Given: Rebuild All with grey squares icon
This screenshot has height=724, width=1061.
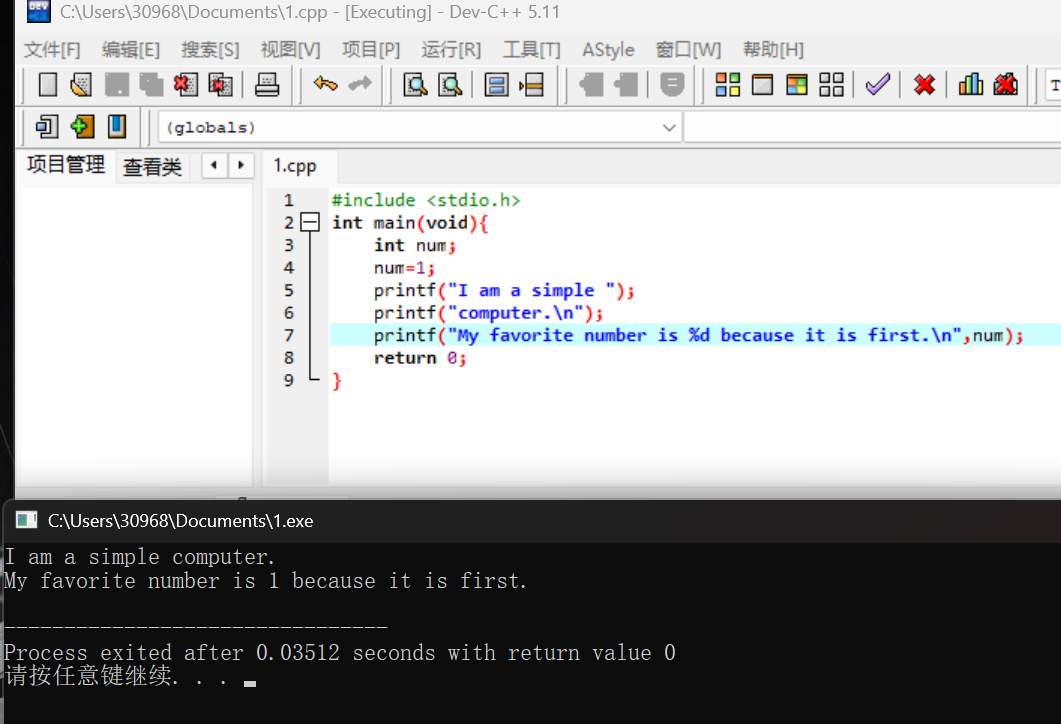Looking at the screenshot, I should point(832,85).
